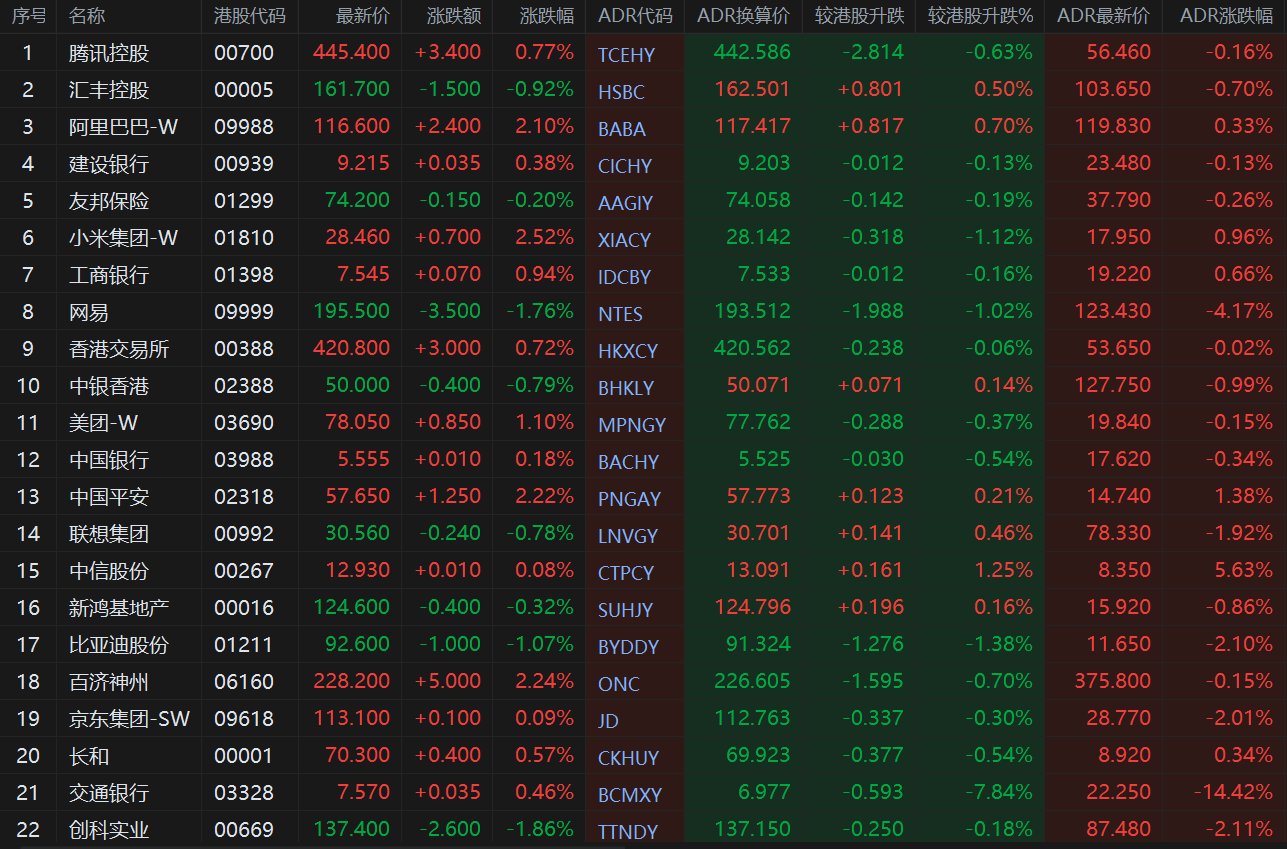Select the 5.63% ADR change cell
The image size is (1287, 849).
click(x=1241, y=571)
